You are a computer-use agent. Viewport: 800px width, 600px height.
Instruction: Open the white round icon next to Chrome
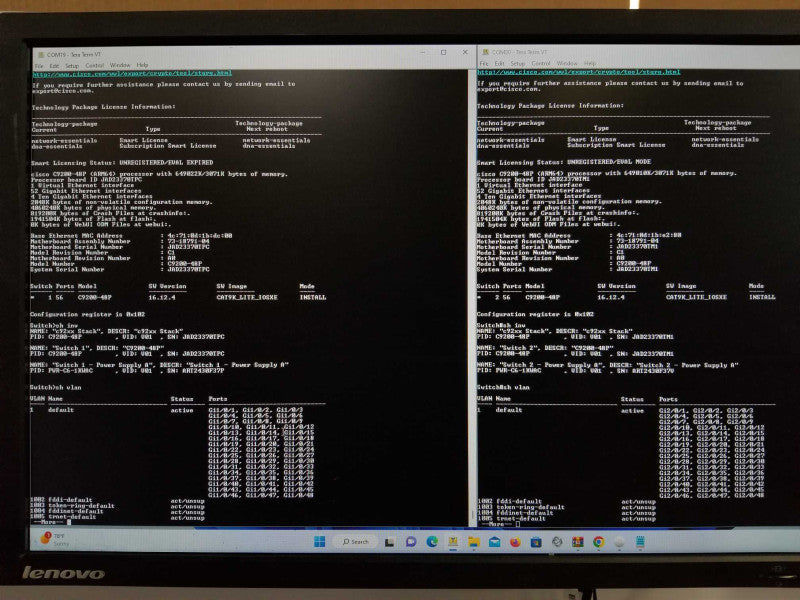(619, 542)
